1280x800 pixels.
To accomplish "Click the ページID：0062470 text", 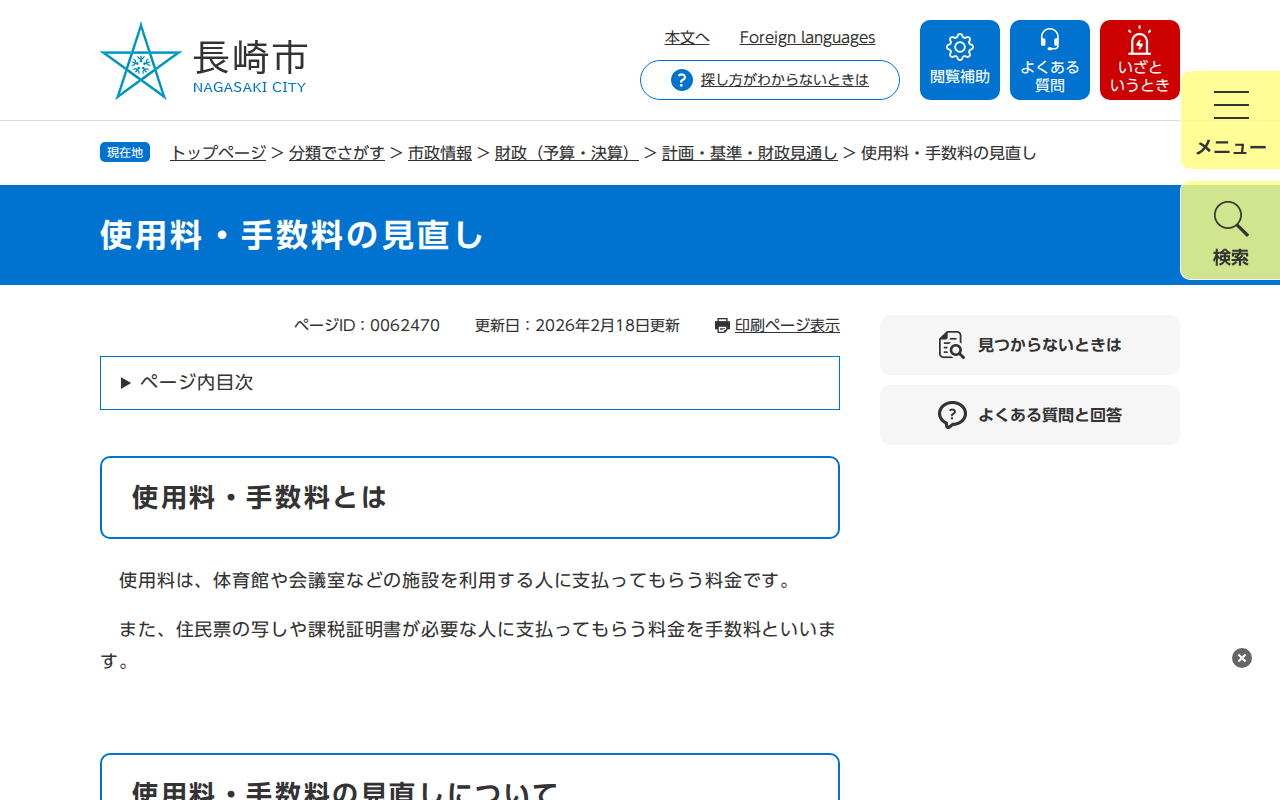I will [367, 325].
